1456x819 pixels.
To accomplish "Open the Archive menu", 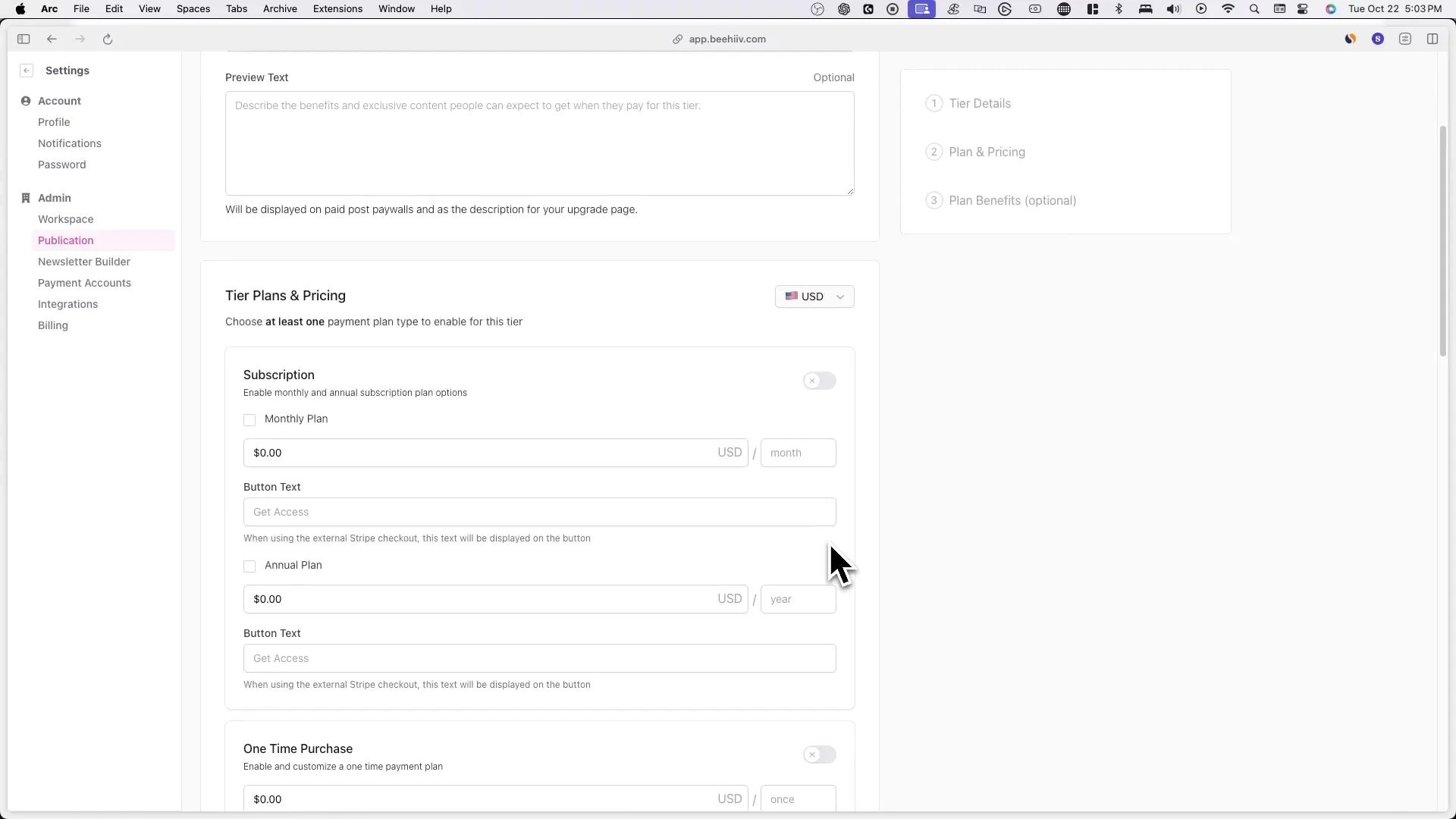I will pos(280,9).
